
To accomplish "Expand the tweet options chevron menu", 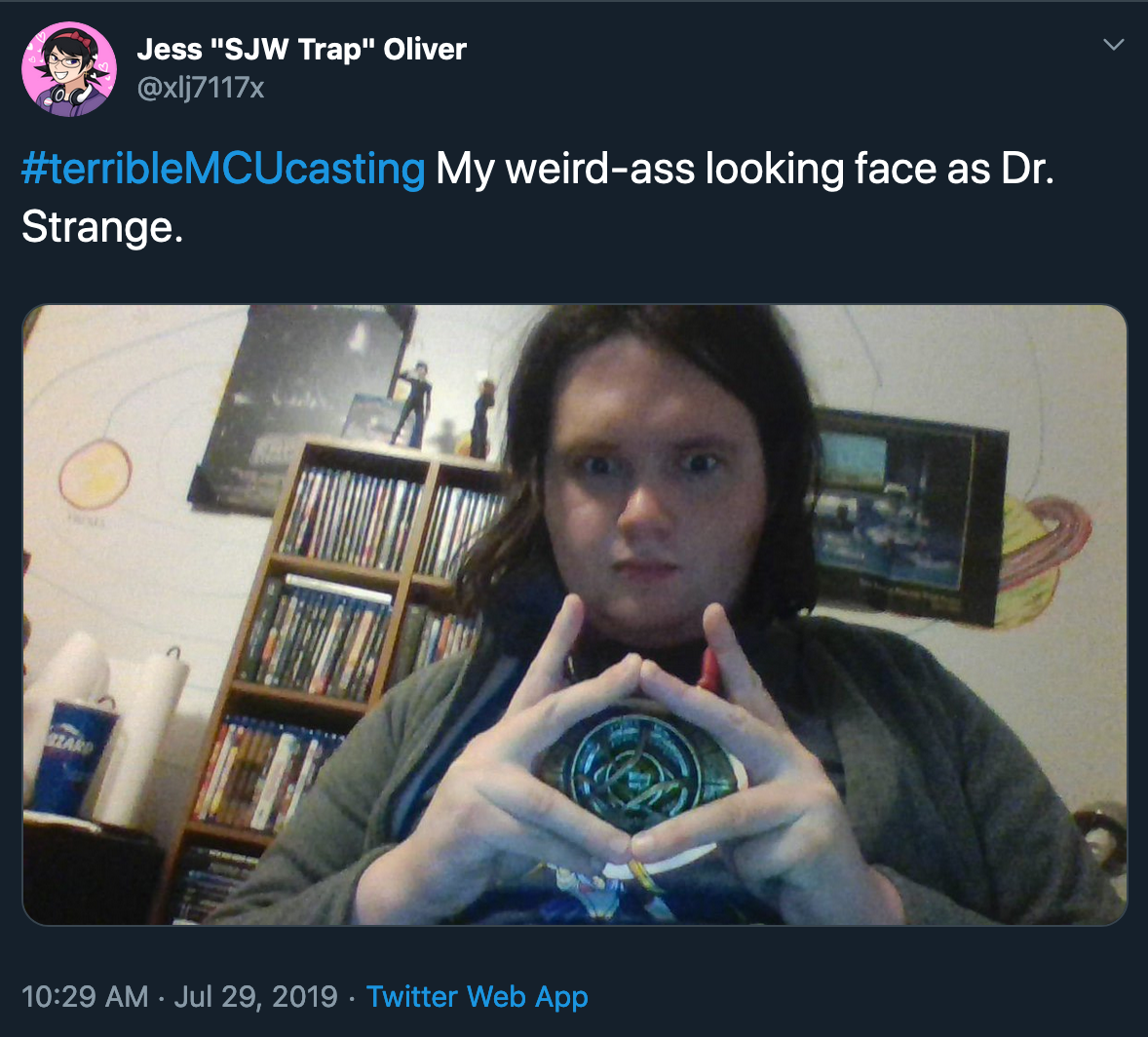I will (1114, 45).
